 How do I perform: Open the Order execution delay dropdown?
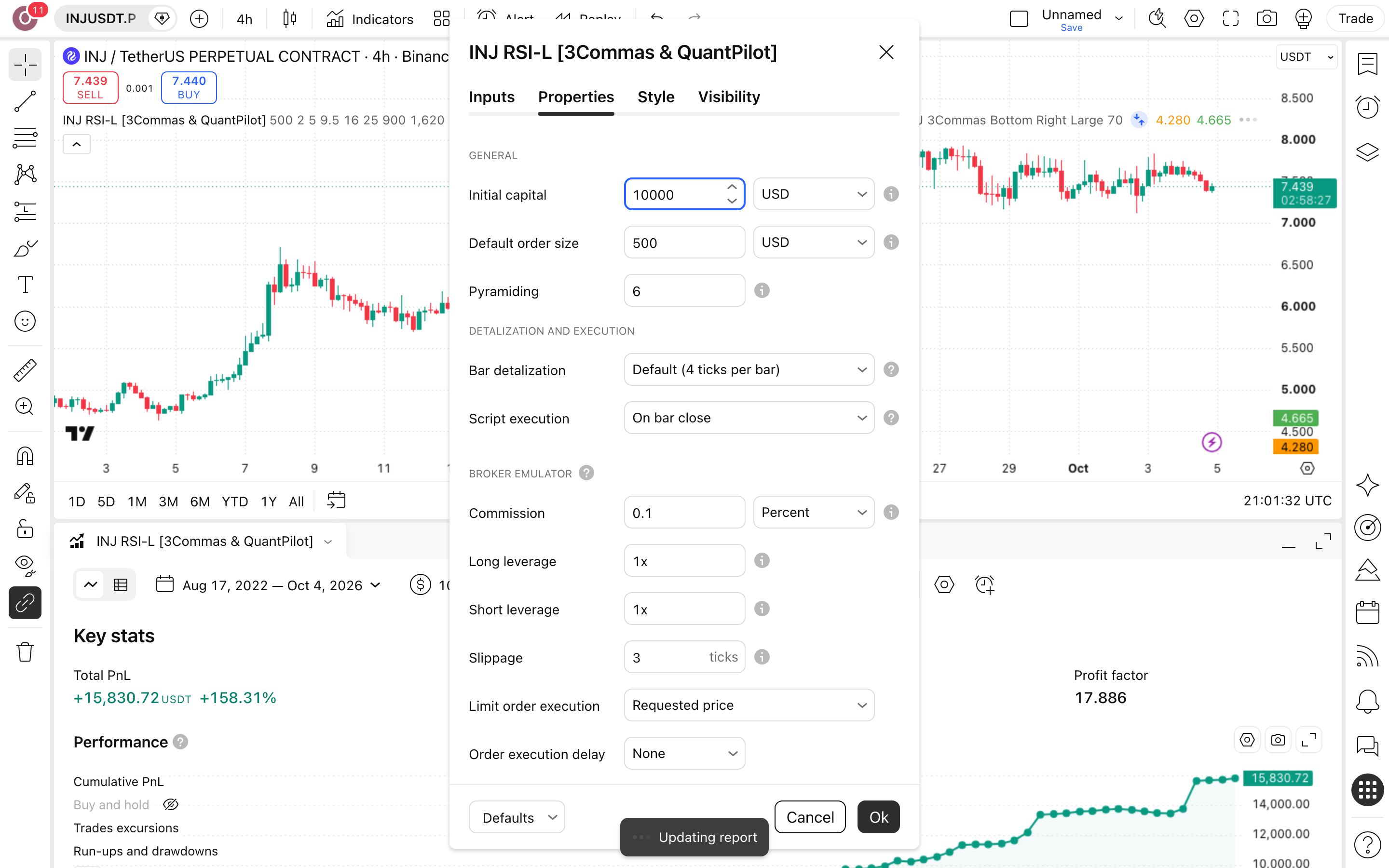click(684, 753)
